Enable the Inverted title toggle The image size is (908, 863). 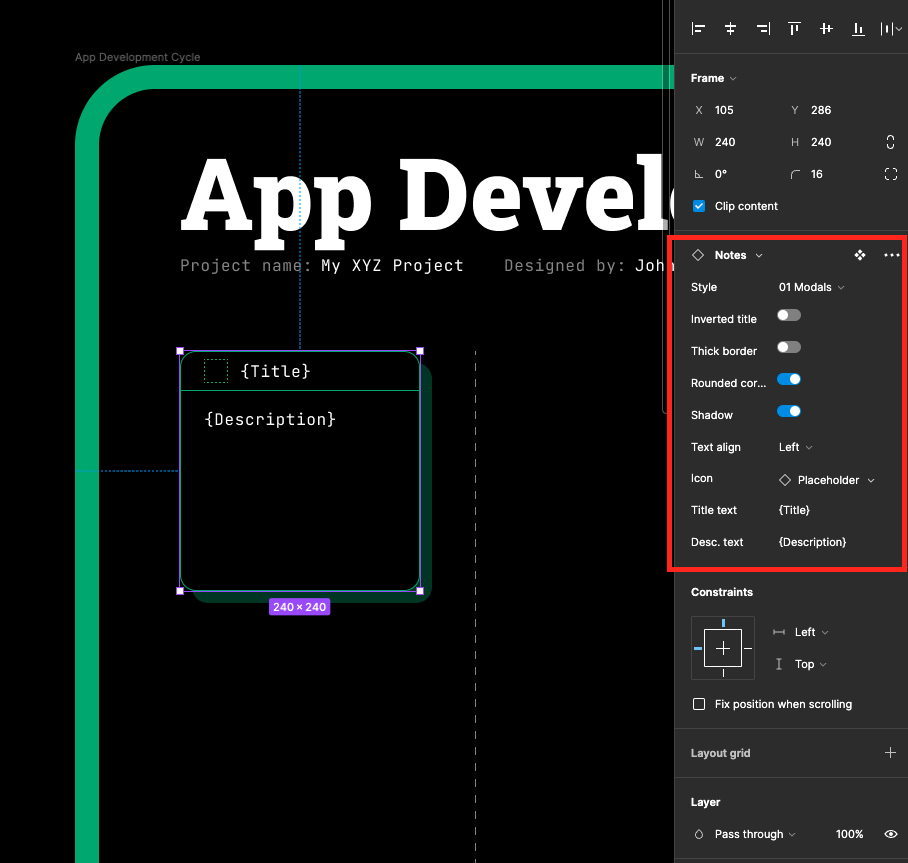pos(788,315)
